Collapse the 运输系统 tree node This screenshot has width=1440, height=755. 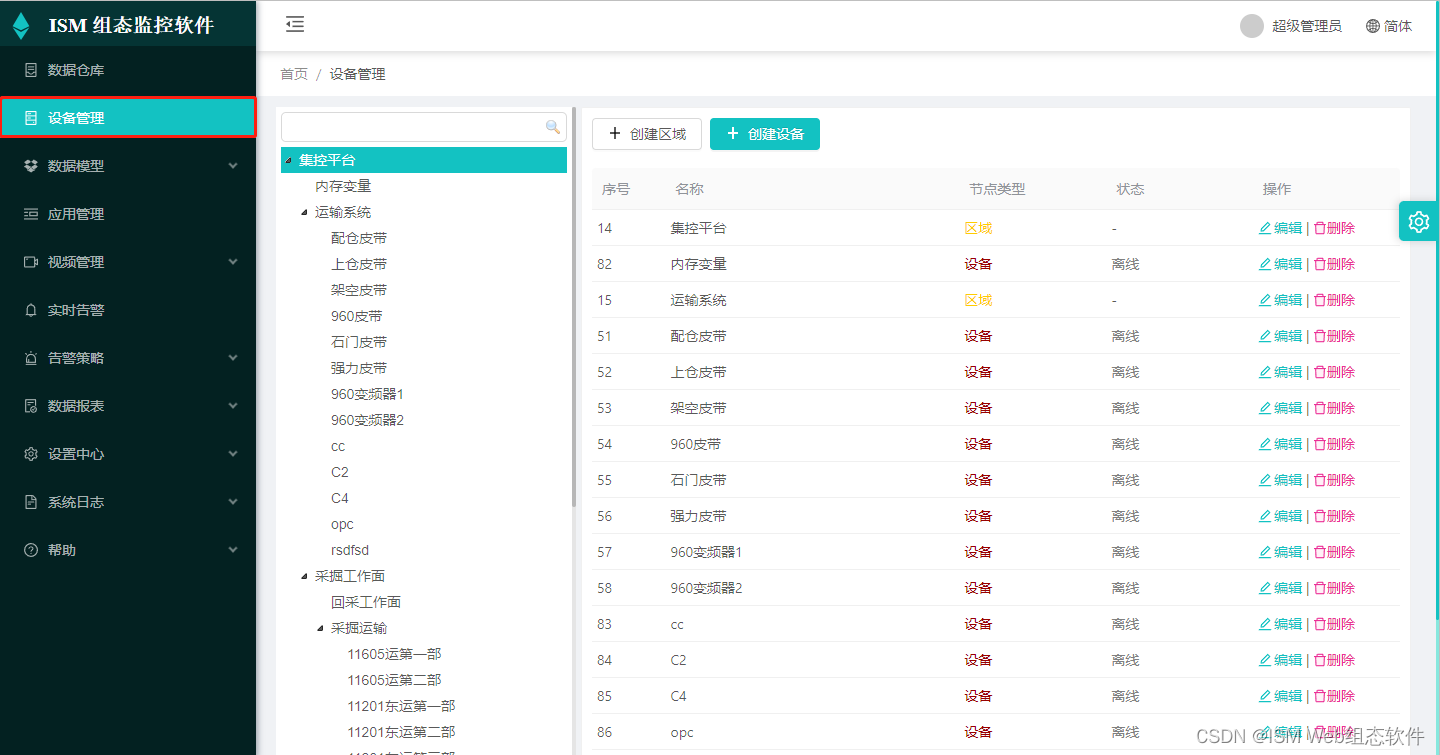305,211
